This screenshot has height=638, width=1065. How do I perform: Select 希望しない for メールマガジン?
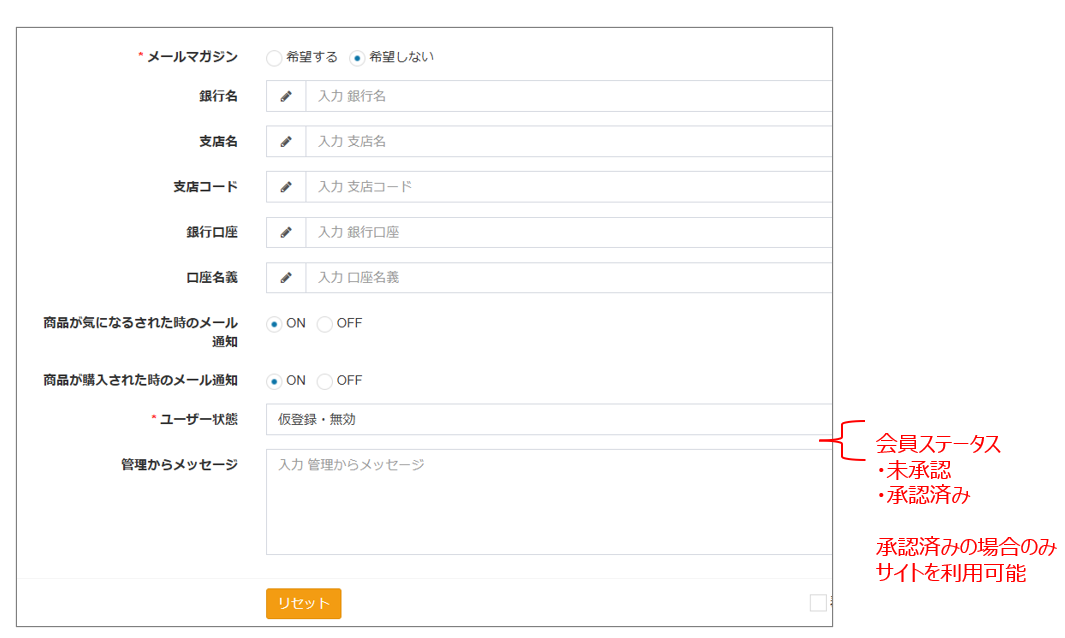[357, 58]
